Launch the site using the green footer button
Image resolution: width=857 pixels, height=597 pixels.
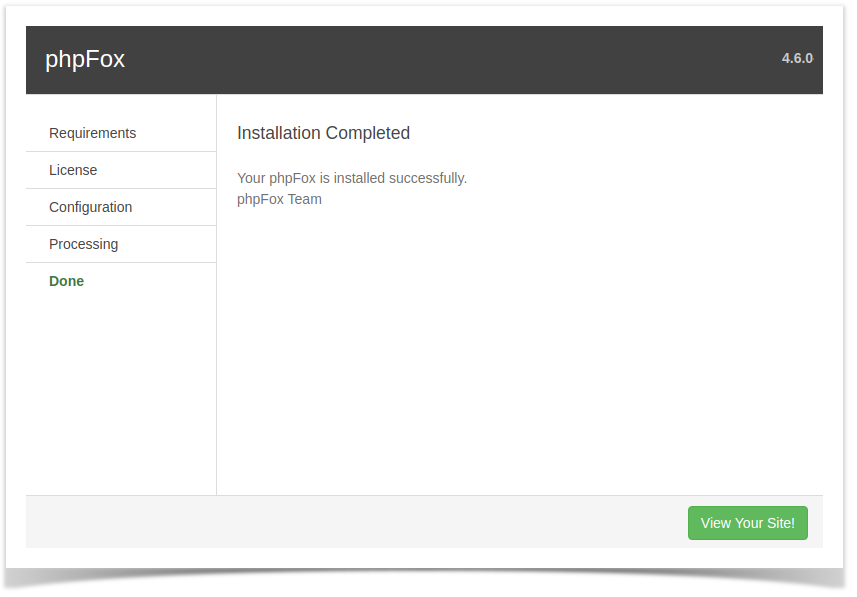[x=747, y=523]
